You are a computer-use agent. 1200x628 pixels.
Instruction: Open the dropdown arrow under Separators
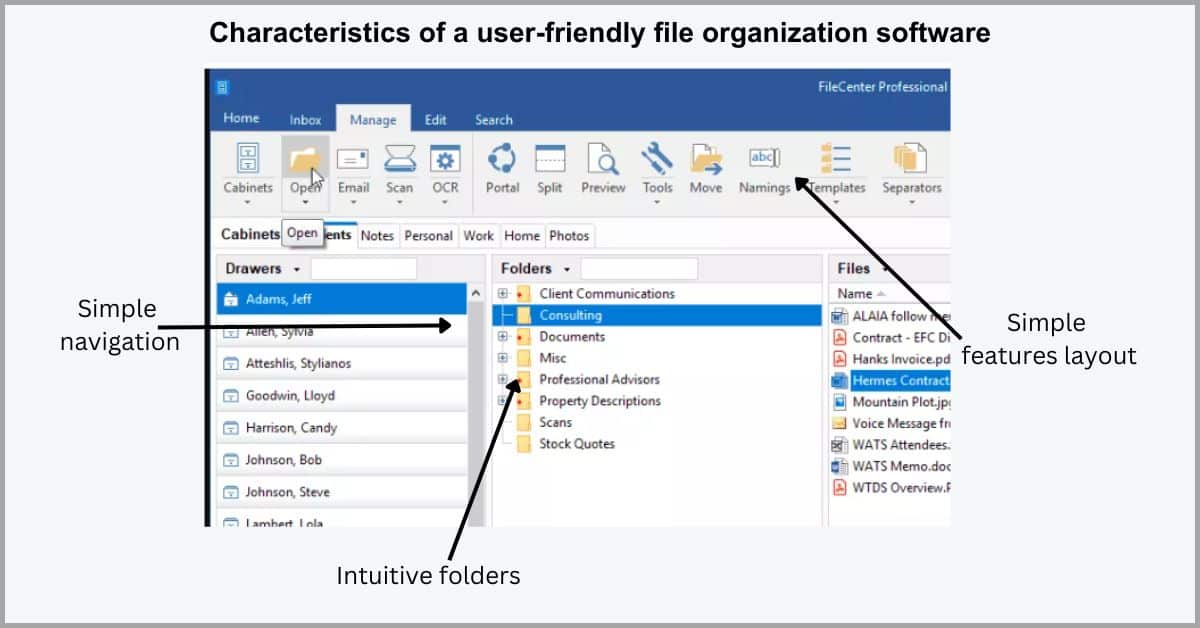(x=911, y=202)
